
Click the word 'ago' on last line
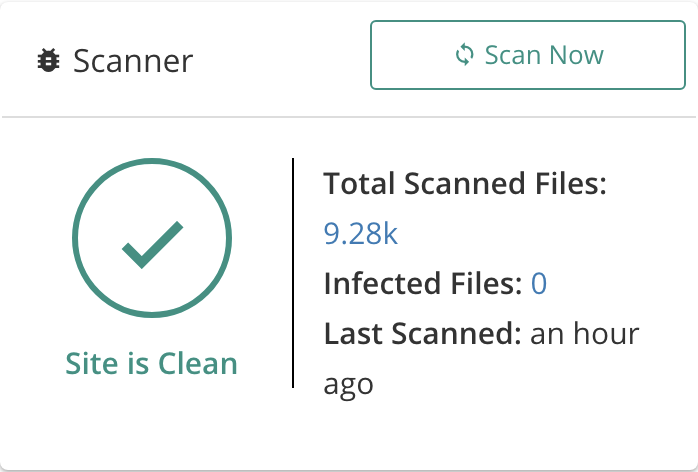[x=348, y=385]
